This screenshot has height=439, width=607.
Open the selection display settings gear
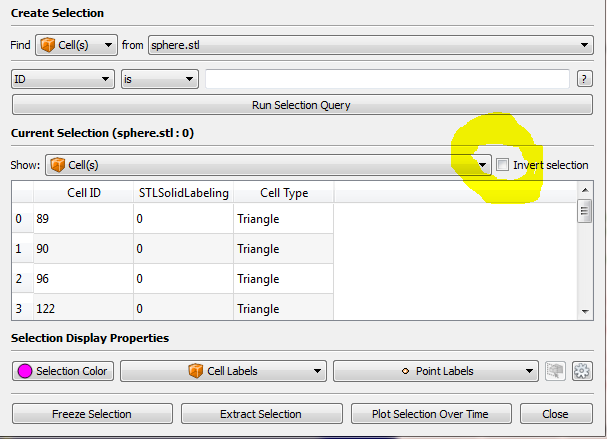[x=582, y=371]
